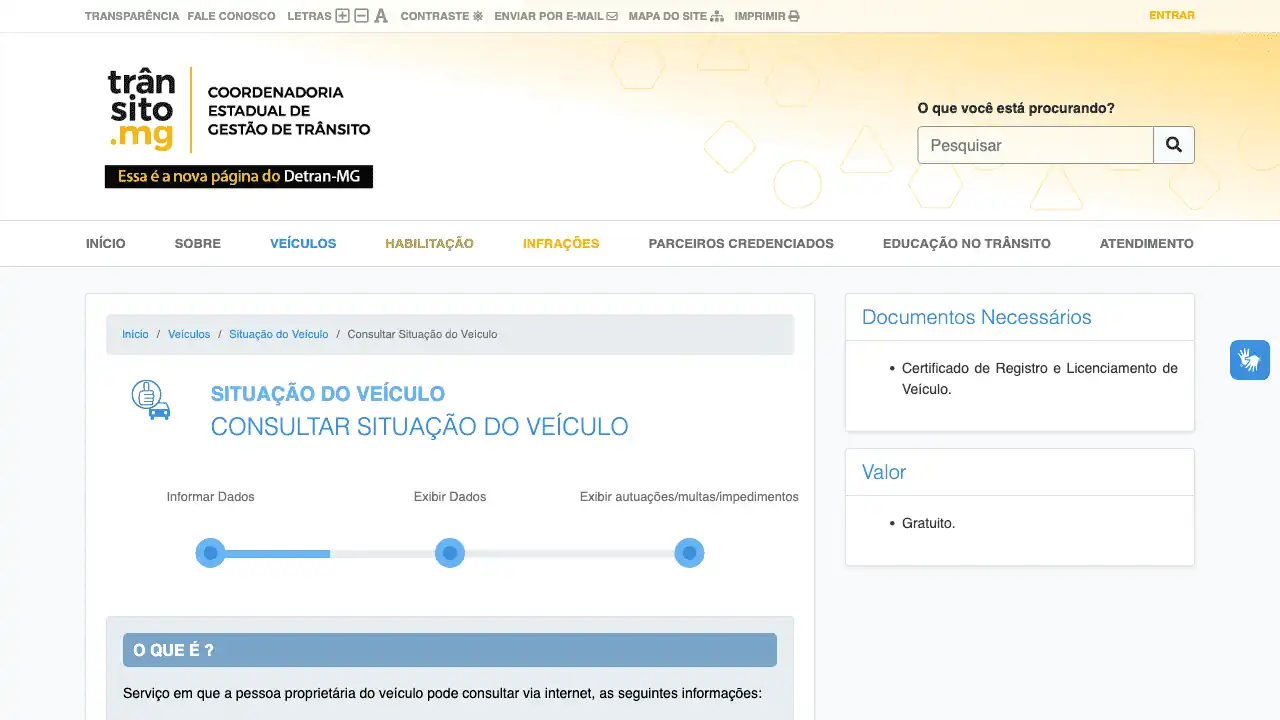
Task: Expand the Atendimento navigation menu
Action: click(1146, 243)
